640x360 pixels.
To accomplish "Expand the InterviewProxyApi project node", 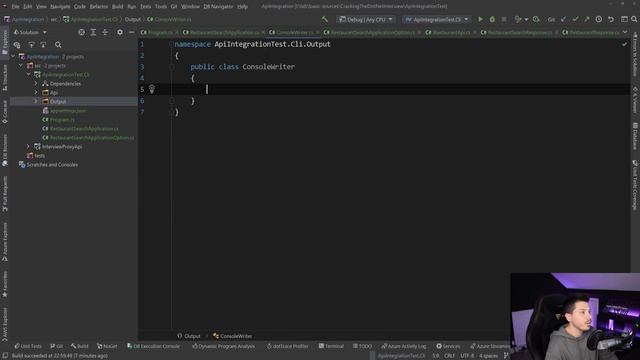I will pyautogui.click(x=28, y=147).
